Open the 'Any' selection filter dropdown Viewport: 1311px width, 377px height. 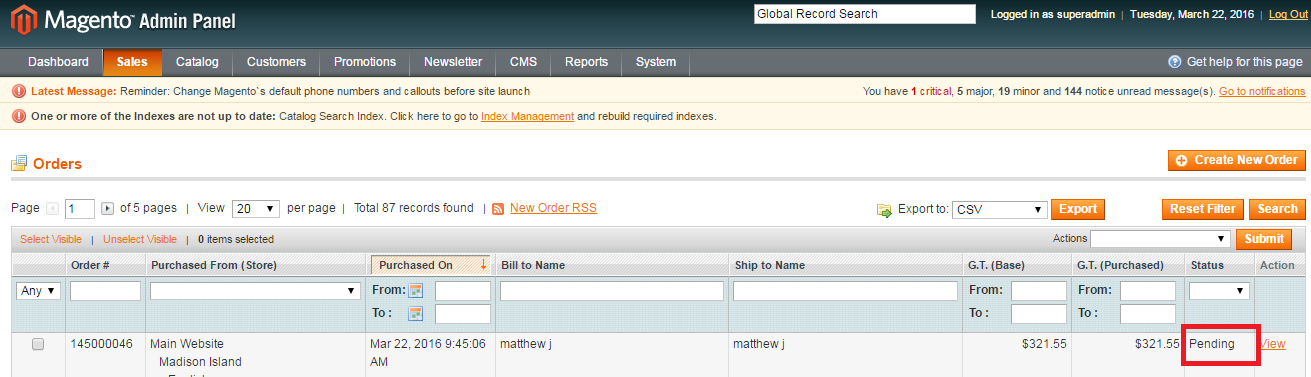38,291
